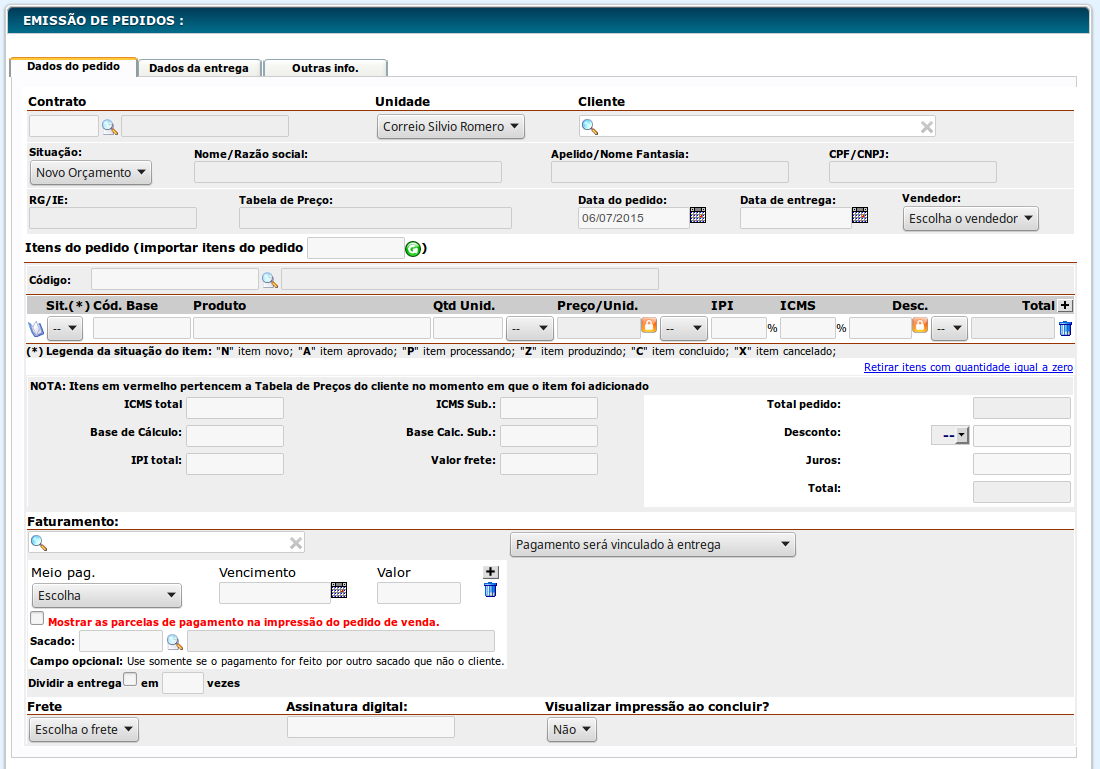Expand the Situação dropdown Novo Orçamento
The height and width of the screenshot is (769, 1100).
click(90, 173)
